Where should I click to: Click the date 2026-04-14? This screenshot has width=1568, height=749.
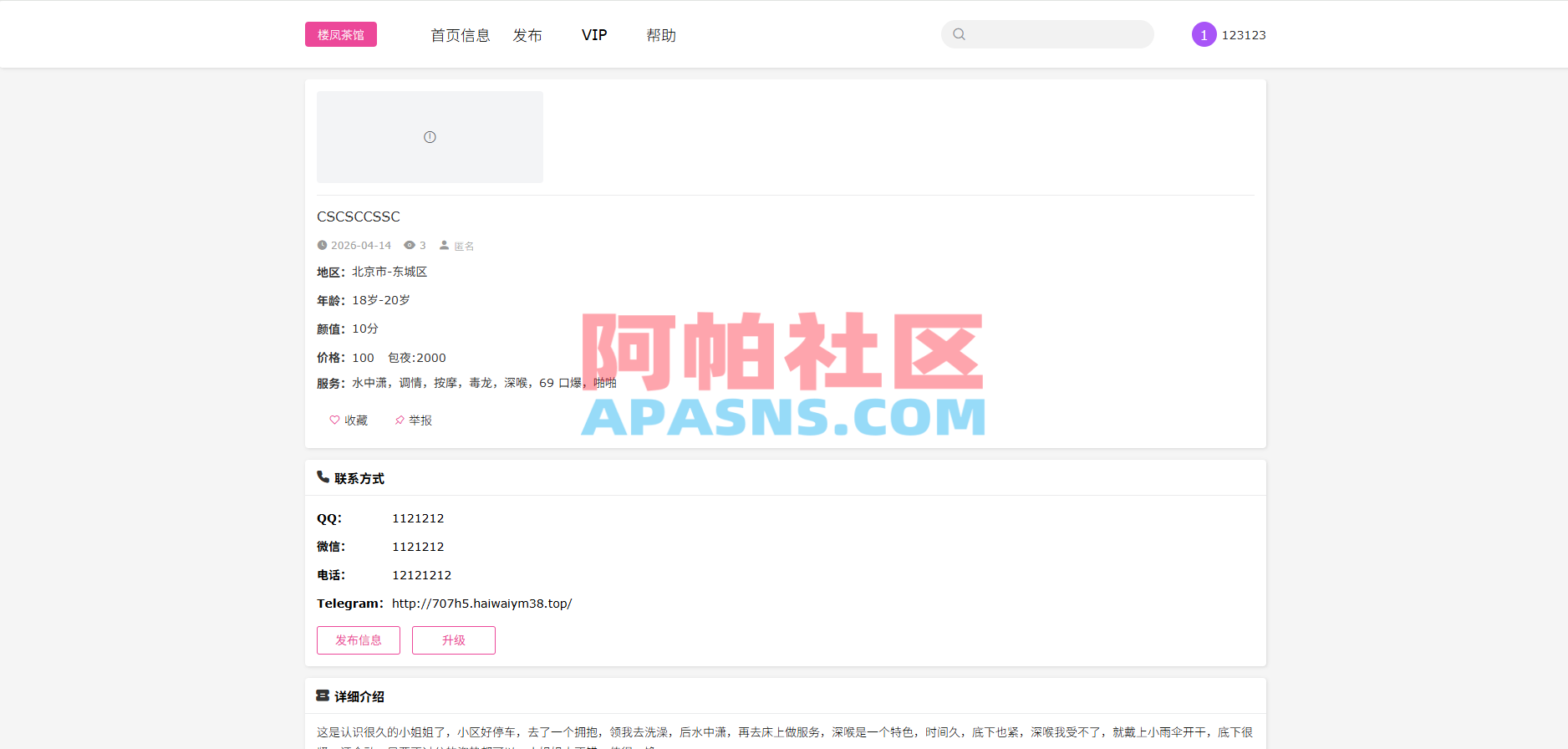361,245
